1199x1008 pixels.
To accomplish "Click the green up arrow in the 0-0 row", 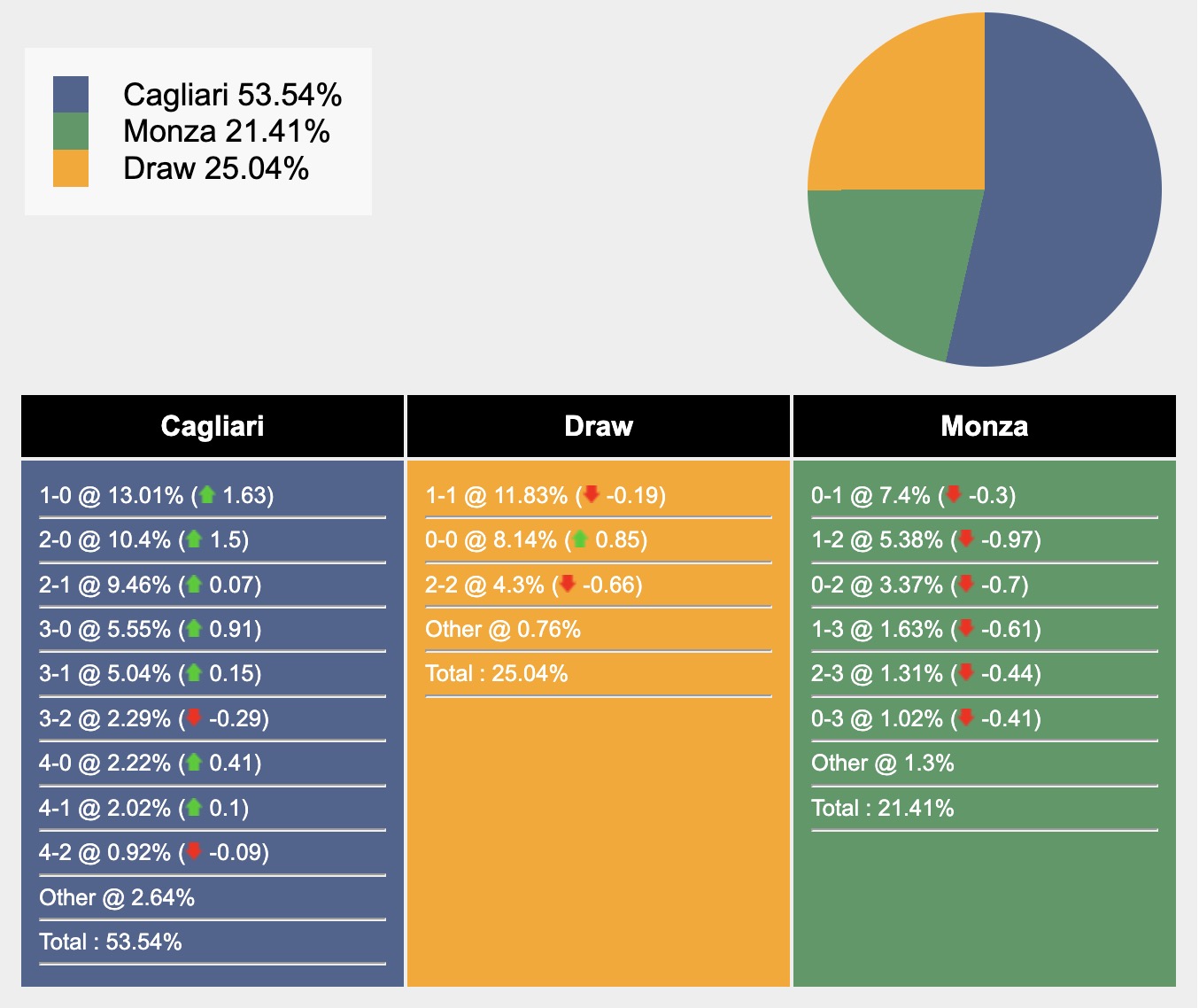I will point(580,539).
